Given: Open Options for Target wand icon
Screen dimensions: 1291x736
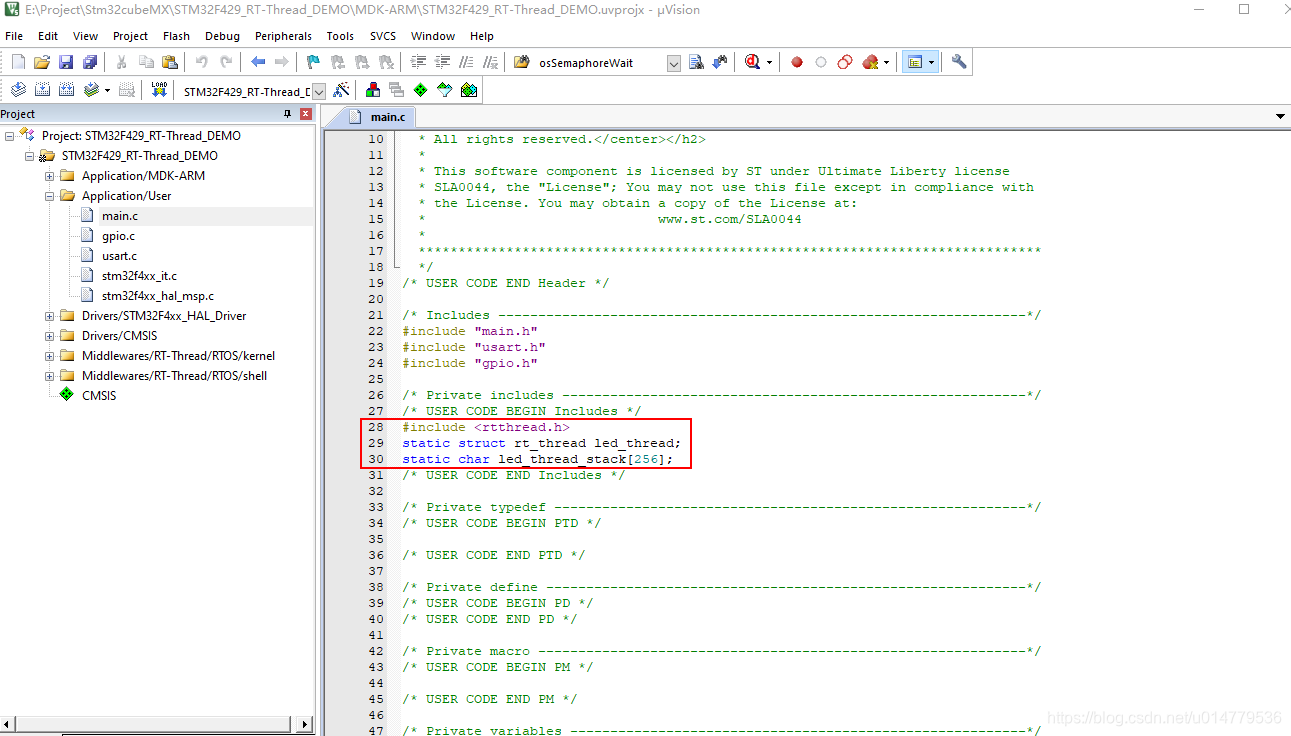Looking at the screenshot, I should (341, 90).
